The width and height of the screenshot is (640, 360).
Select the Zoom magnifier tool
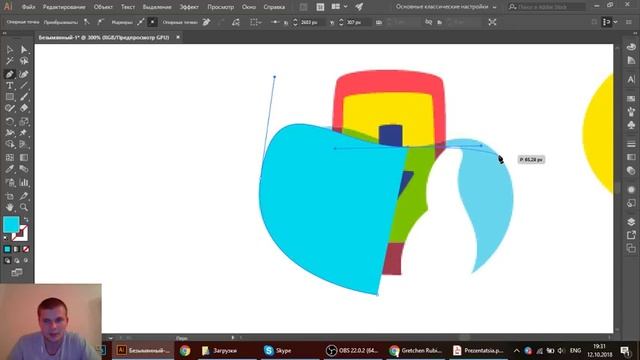point(24,207)
